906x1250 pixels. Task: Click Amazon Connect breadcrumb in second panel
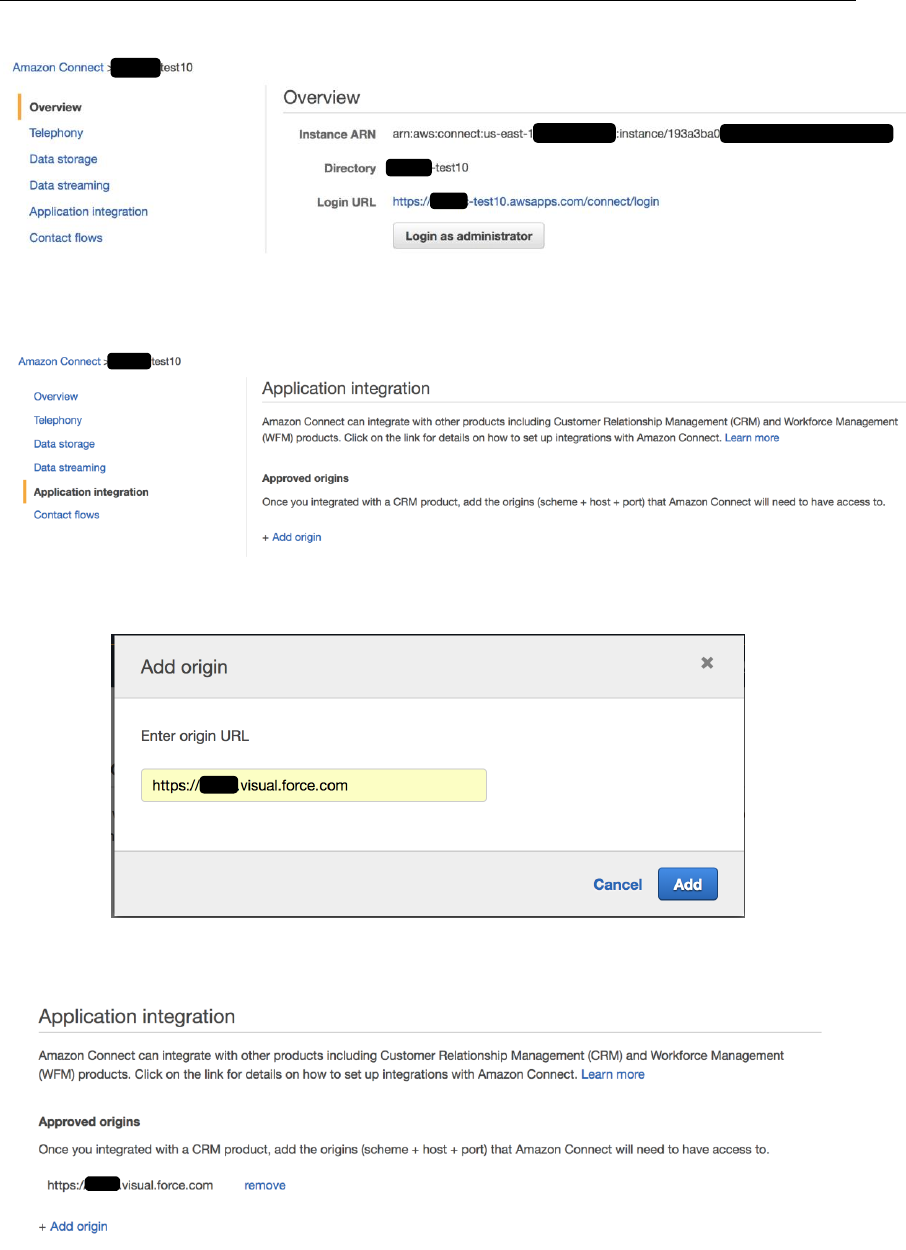[59, 361]
